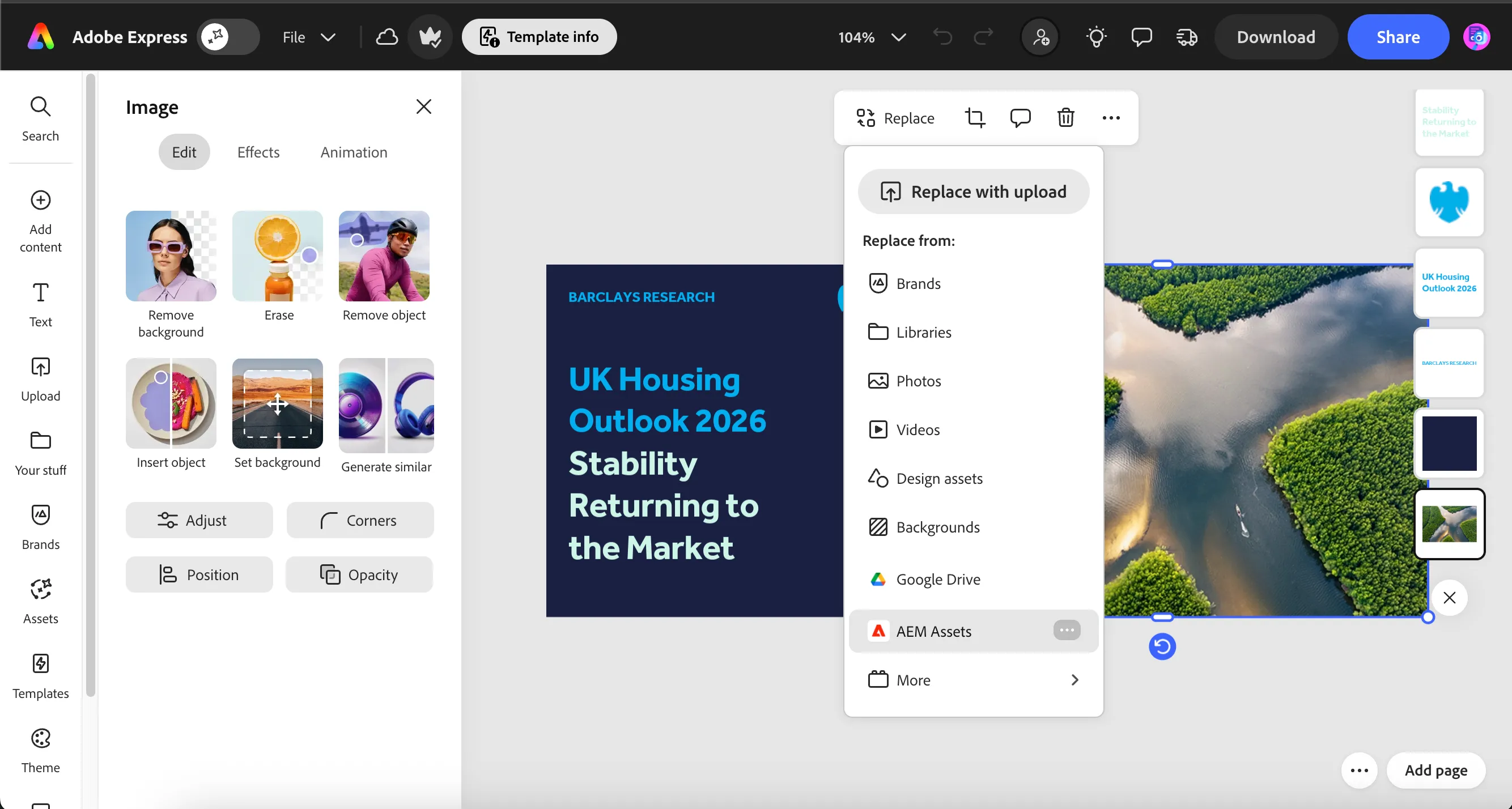
Task: Choose Backgrounds from replace menu
Action: [x=973, y=527]
